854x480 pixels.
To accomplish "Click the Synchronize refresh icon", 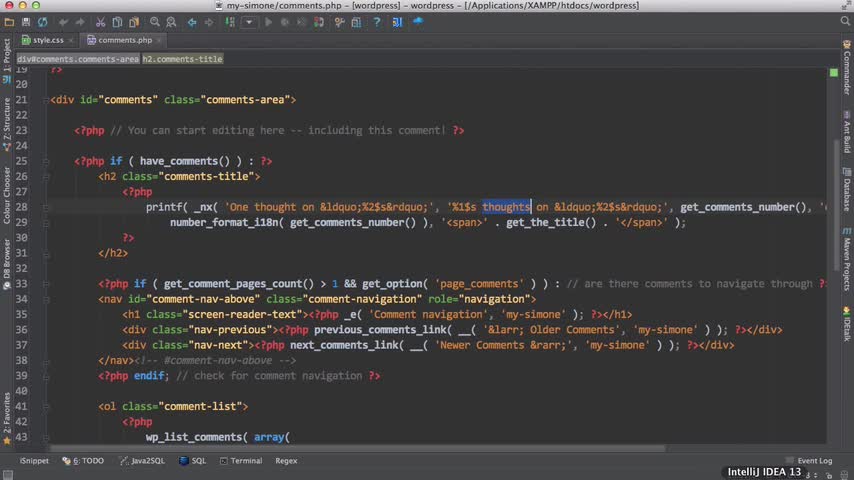I will (x=42, y=22).
